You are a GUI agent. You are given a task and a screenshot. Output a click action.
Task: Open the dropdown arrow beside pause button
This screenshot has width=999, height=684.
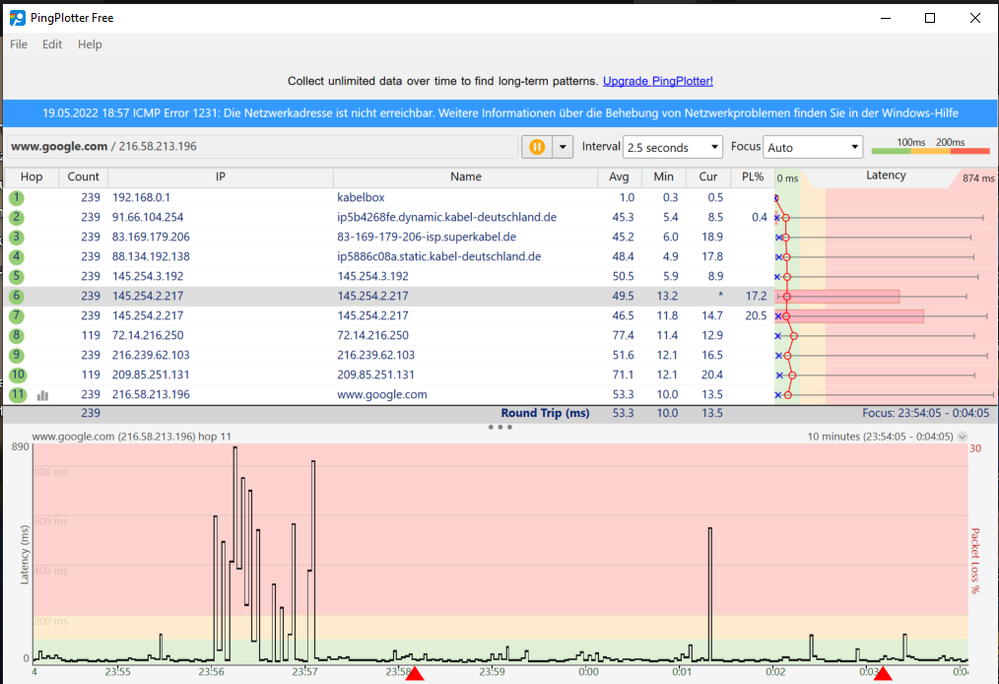point(563,147)
